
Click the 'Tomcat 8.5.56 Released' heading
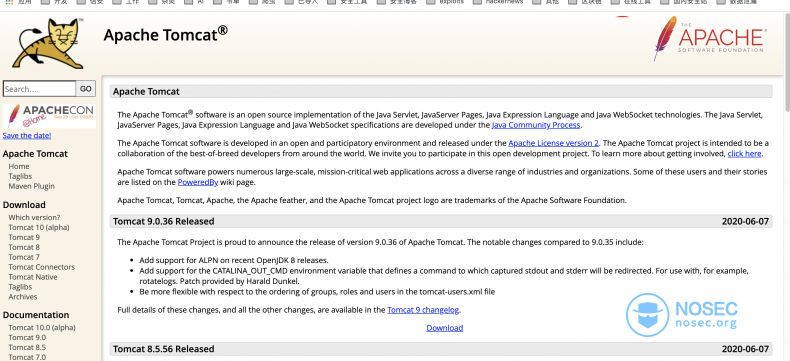[163, 349]
